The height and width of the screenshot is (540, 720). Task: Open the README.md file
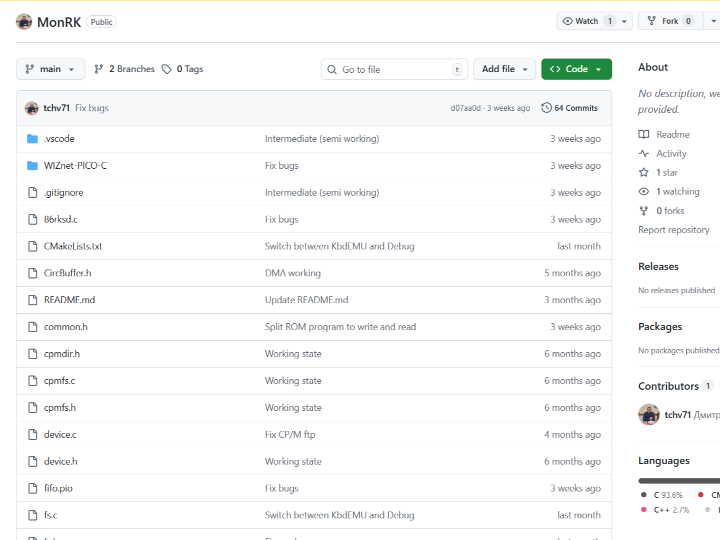[x=70, y=300]
